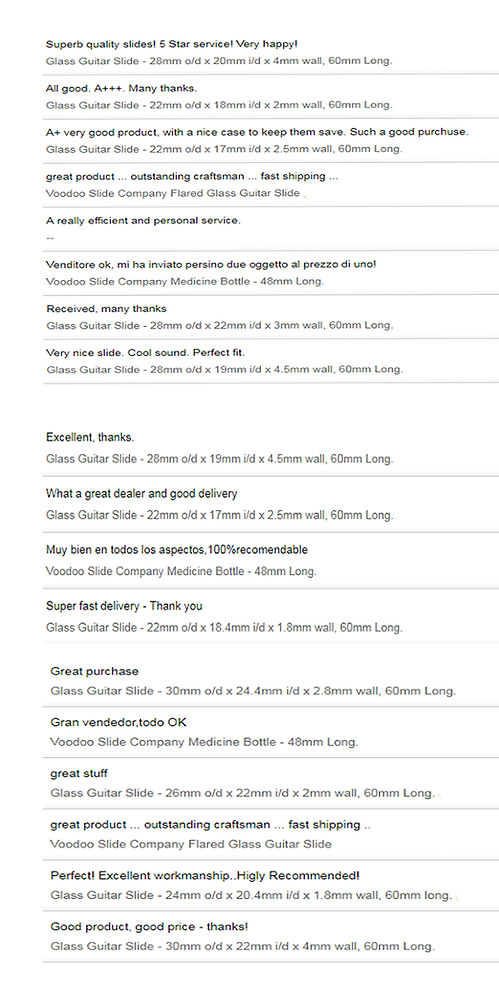Image resolution: width=499 pixels, height=997 pixels.
Task: Open the slide listing under 'Excellent, thanks.'
Action: tap(219, 459)
